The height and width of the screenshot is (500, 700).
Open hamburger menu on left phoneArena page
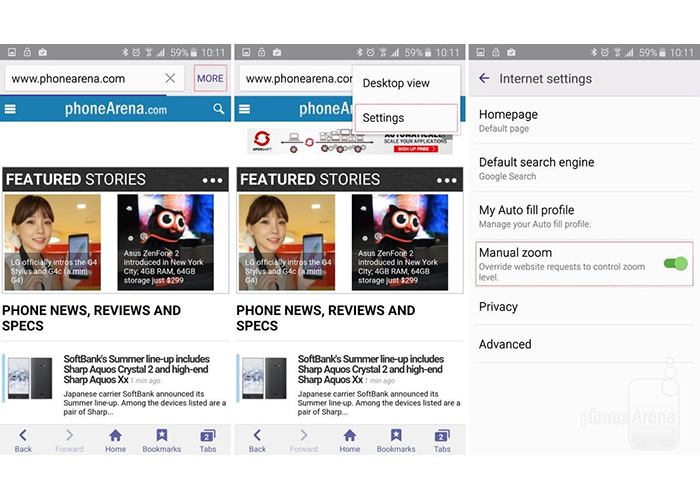tap(10, 109)
